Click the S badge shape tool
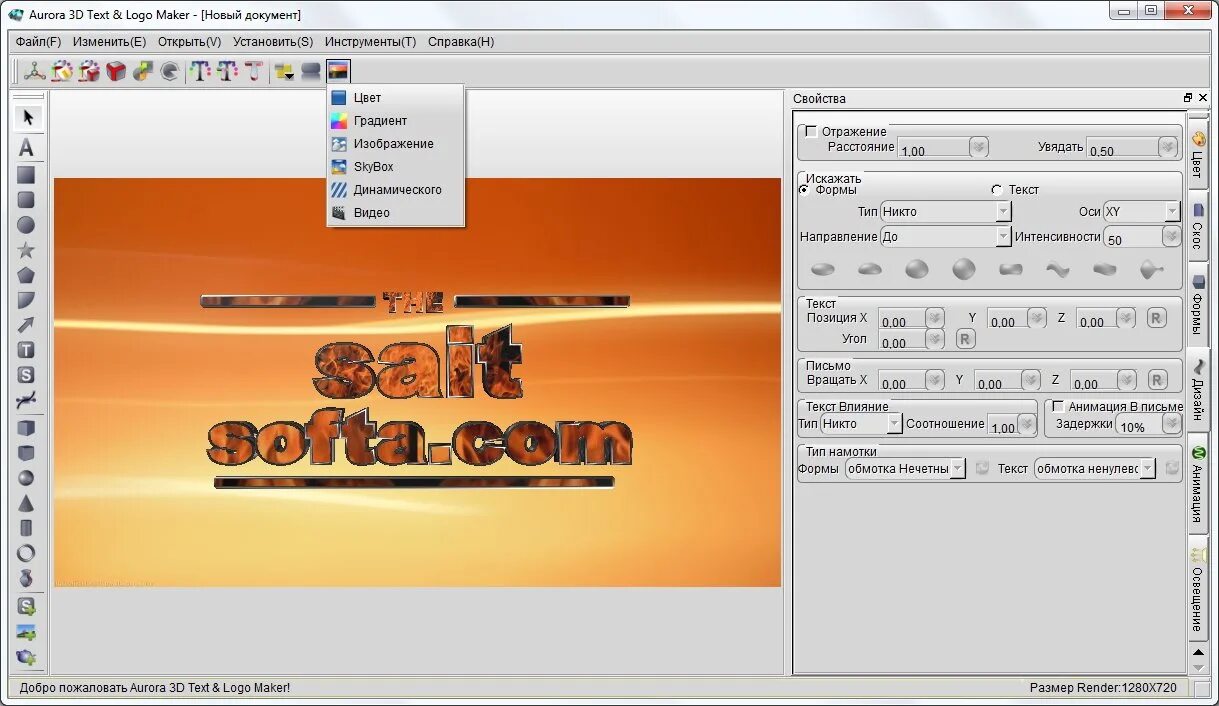The image size is (1219, 706). tap(27, 375)
